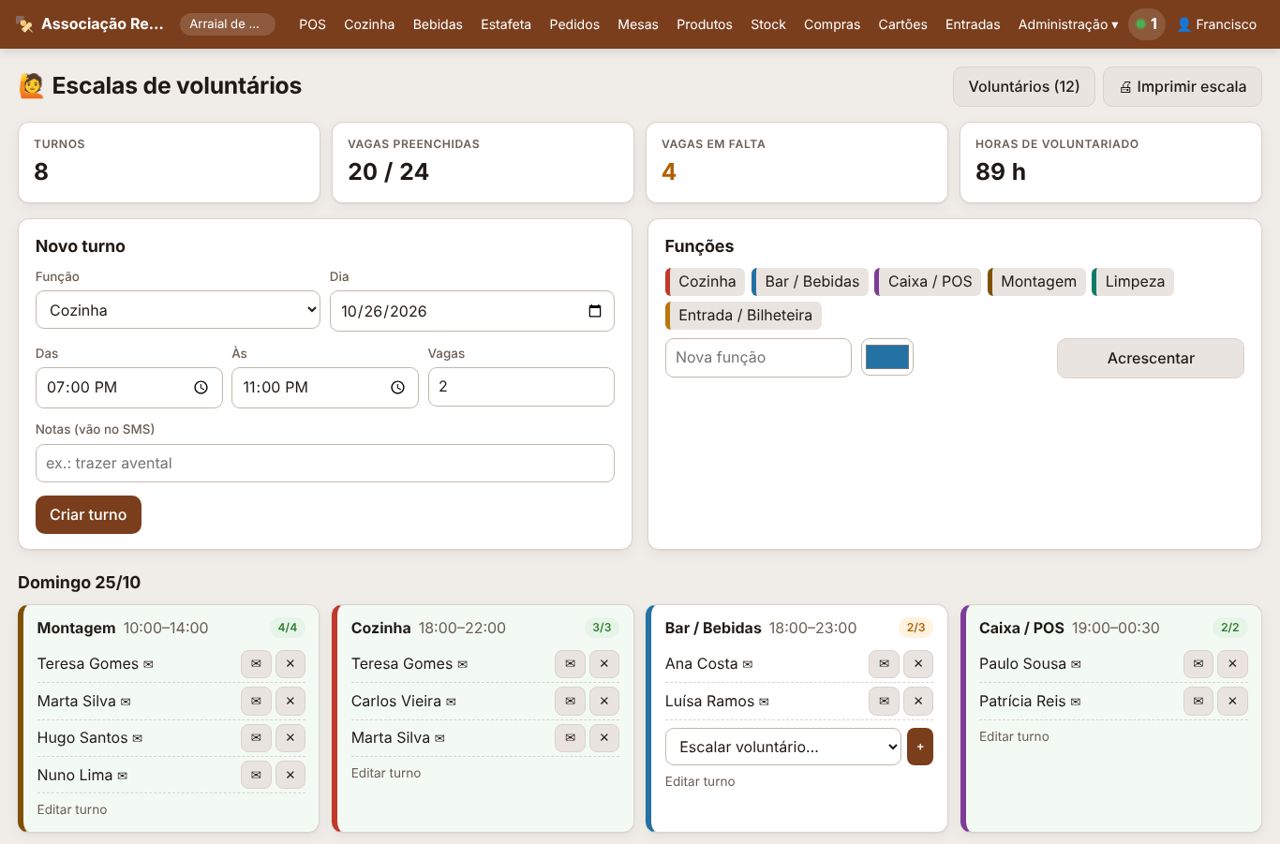Viewport: 1280px width, 844px height.
Task: Click the Criar turno button
Action: click(x=88, y=515)
